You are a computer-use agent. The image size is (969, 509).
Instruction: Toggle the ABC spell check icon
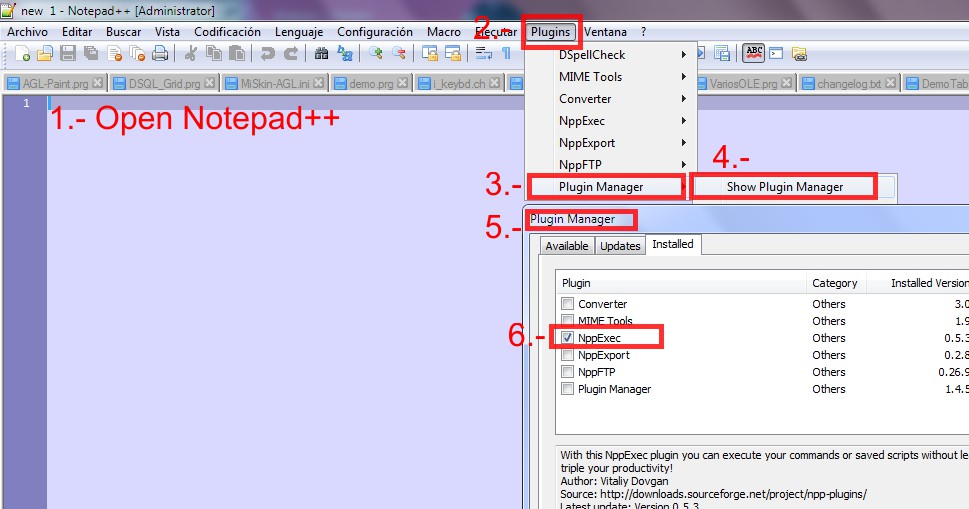753,53
